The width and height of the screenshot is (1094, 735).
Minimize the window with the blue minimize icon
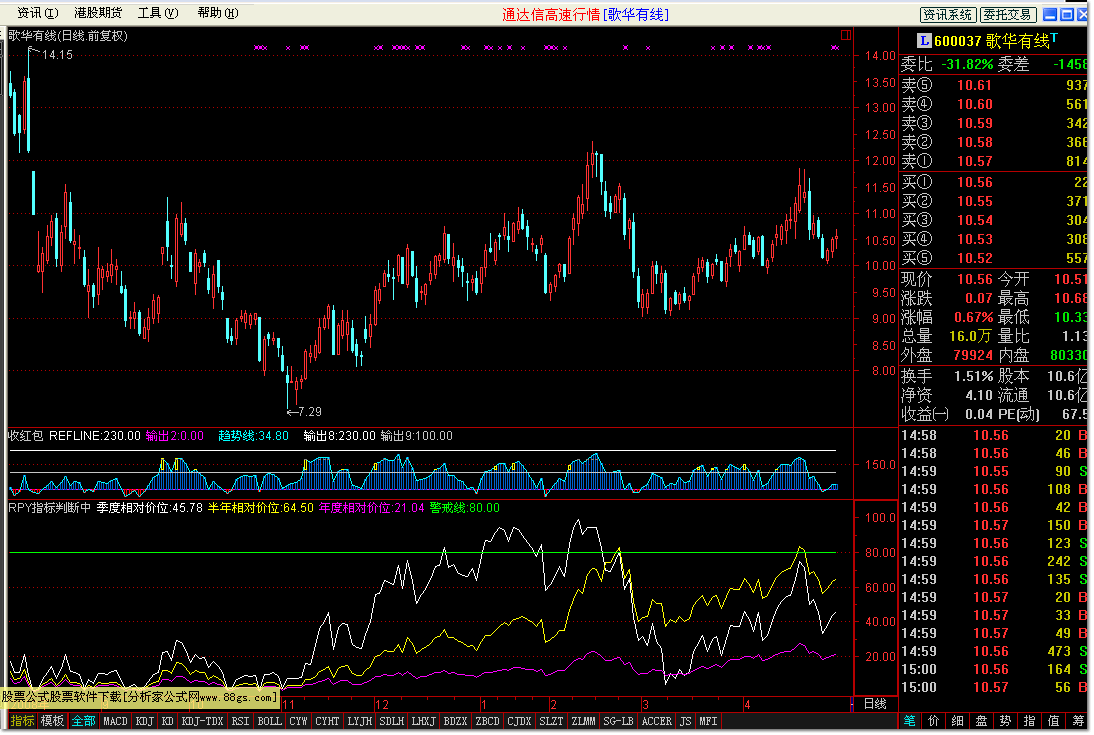pyautogui.click(x=1050, y=15)
